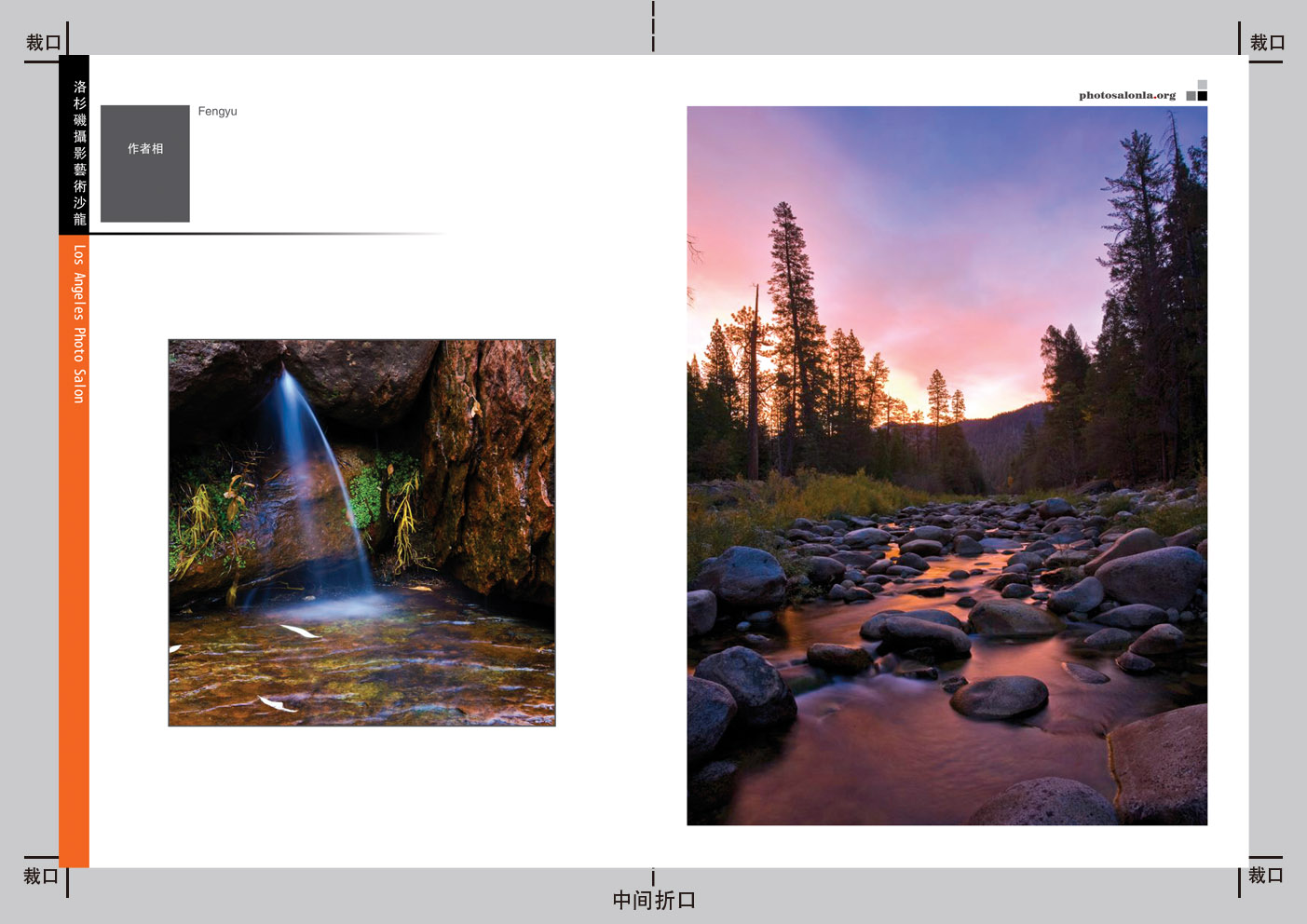Screen dimensions: 1307x924
Task: Click the dark gray left logo square
Action: (x=1191, y=96)
